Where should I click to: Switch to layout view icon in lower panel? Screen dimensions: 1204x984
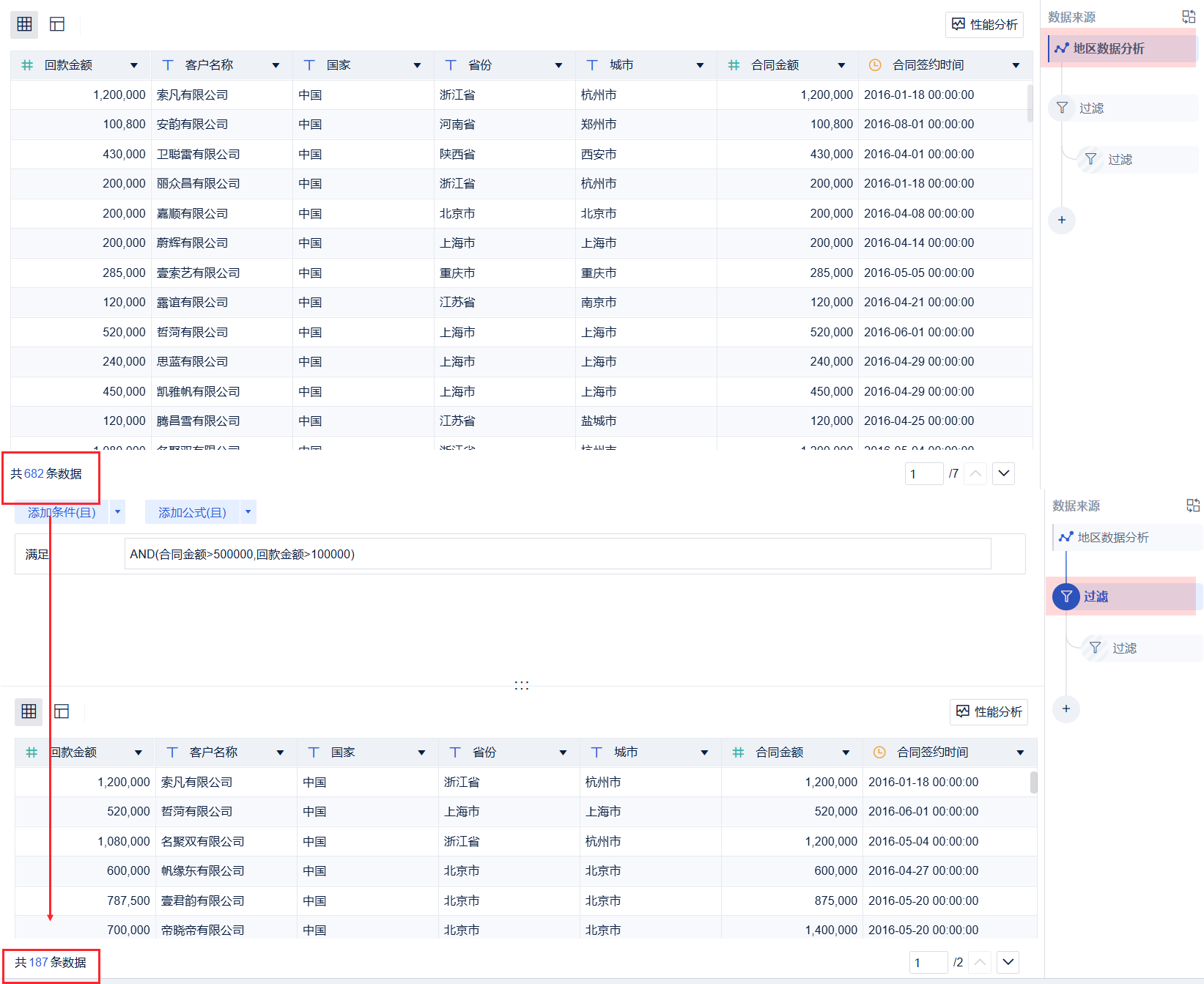[x=62, y=711]
